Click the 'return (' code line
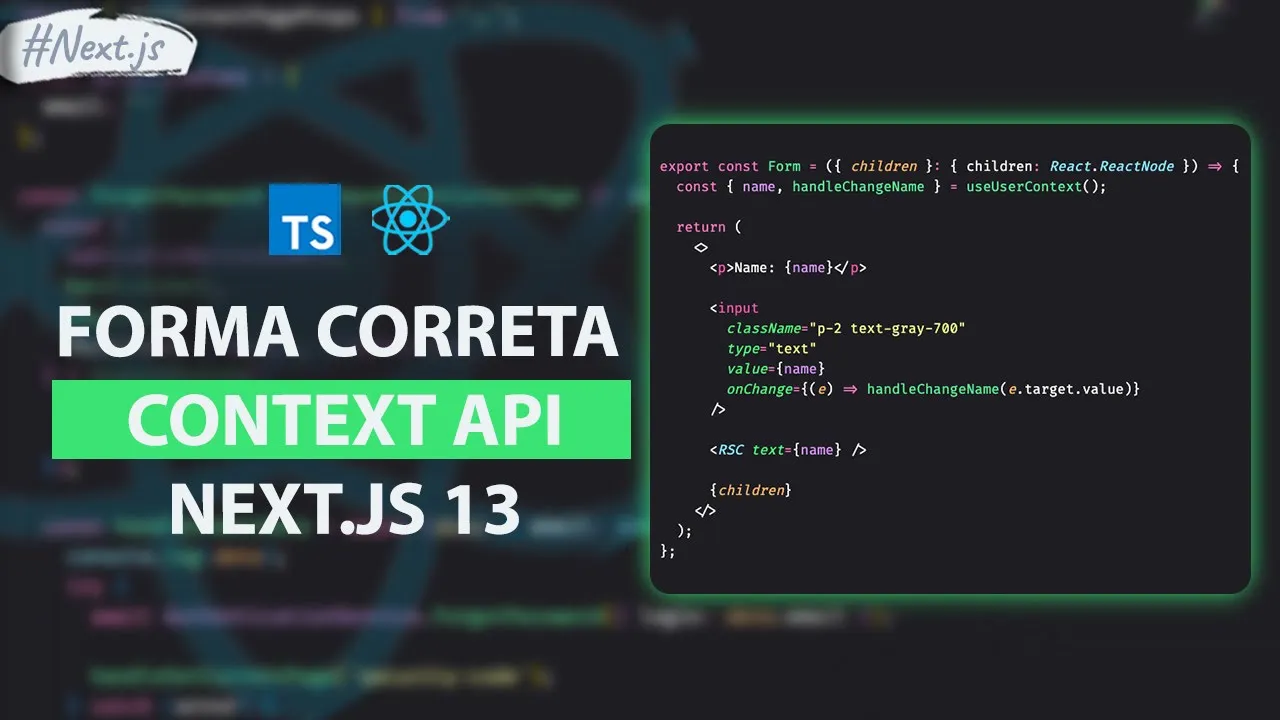The width and height of the screenshot is (1280, 720). pos(708,227)
